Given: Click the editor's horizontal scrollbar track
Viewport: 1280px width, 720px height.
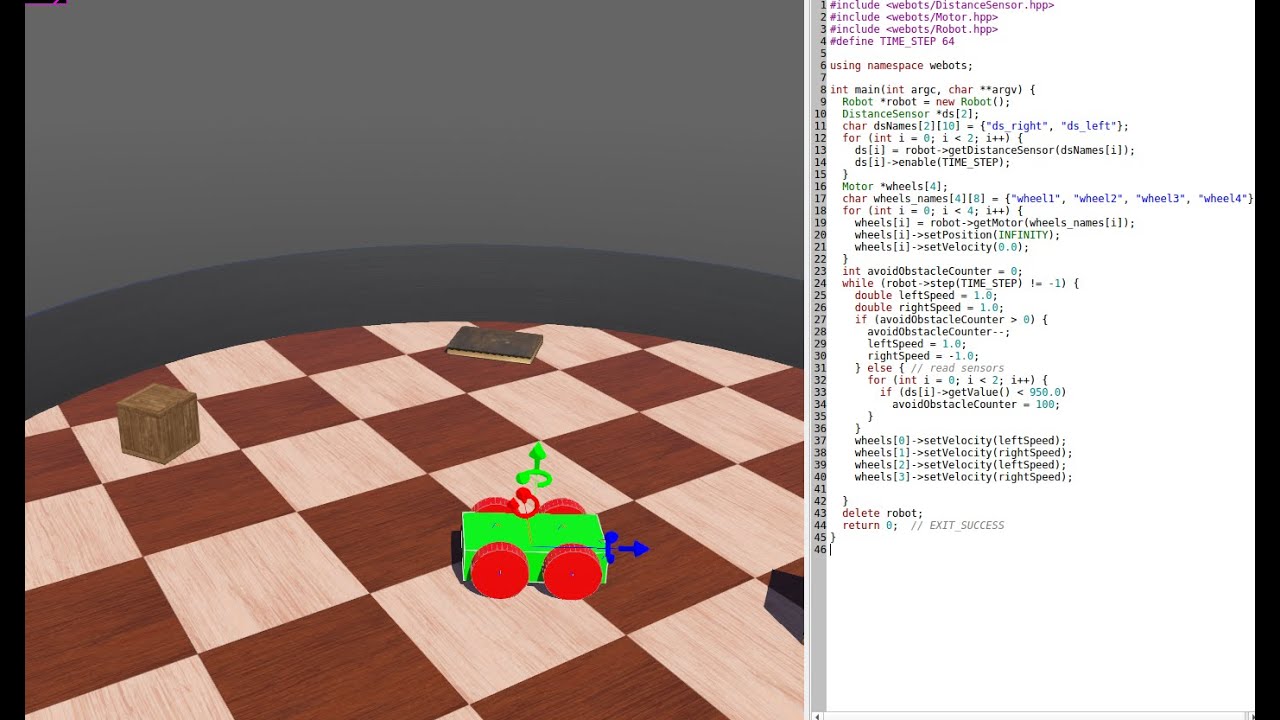Looking at the screenshot, I should (x=1035, y=715).
